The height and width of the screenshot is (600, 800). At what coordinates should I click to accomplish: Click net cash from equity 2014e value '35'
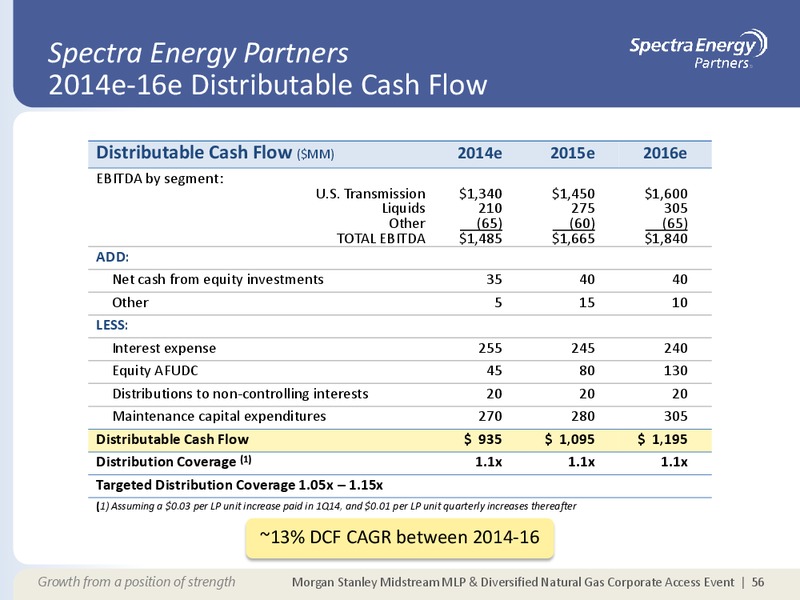494,280
